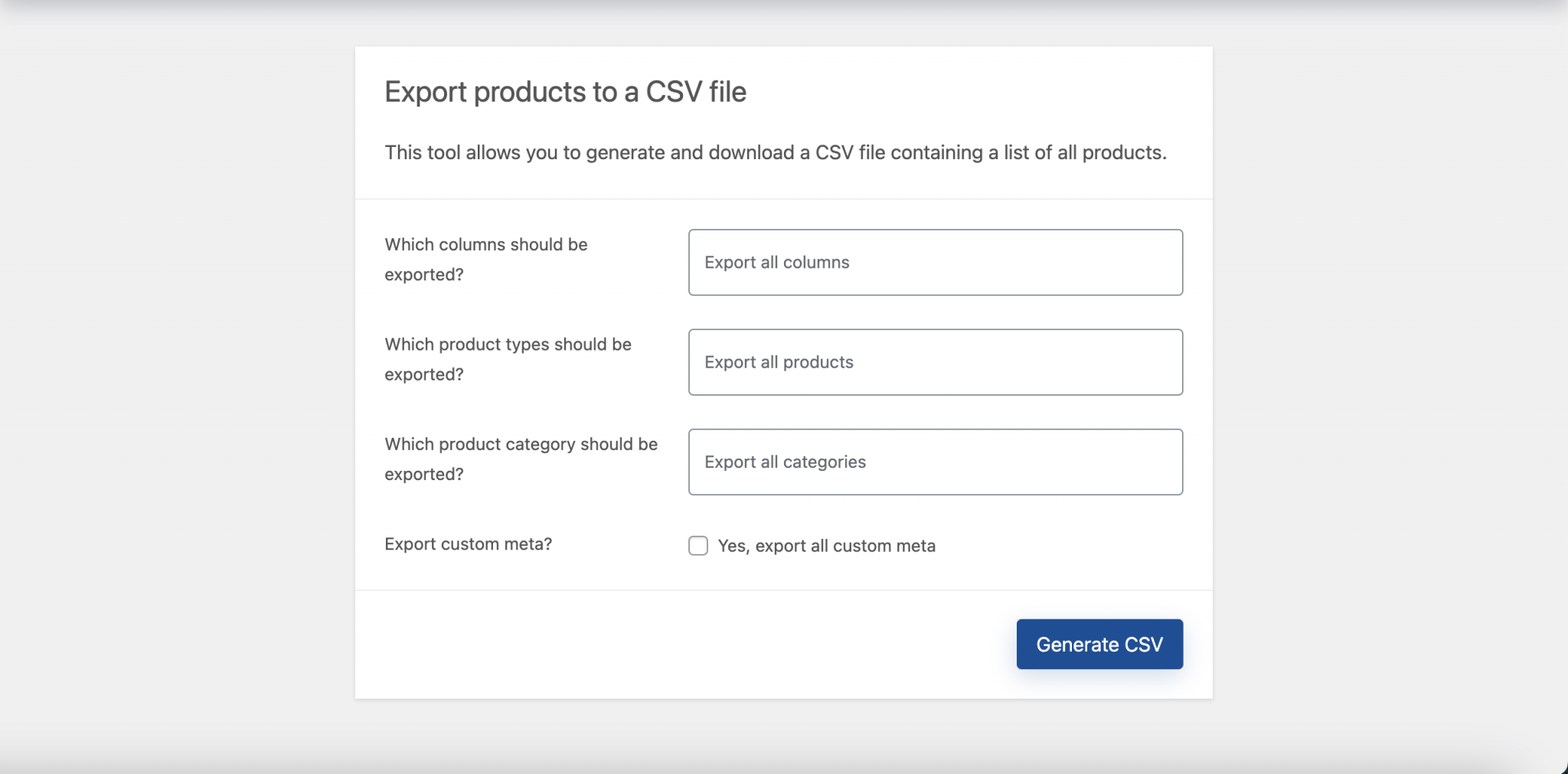The height and width of the screenshot is (774, 1568).
Task: Enable the export custom meta checkbox
Action: coord(697,546)
